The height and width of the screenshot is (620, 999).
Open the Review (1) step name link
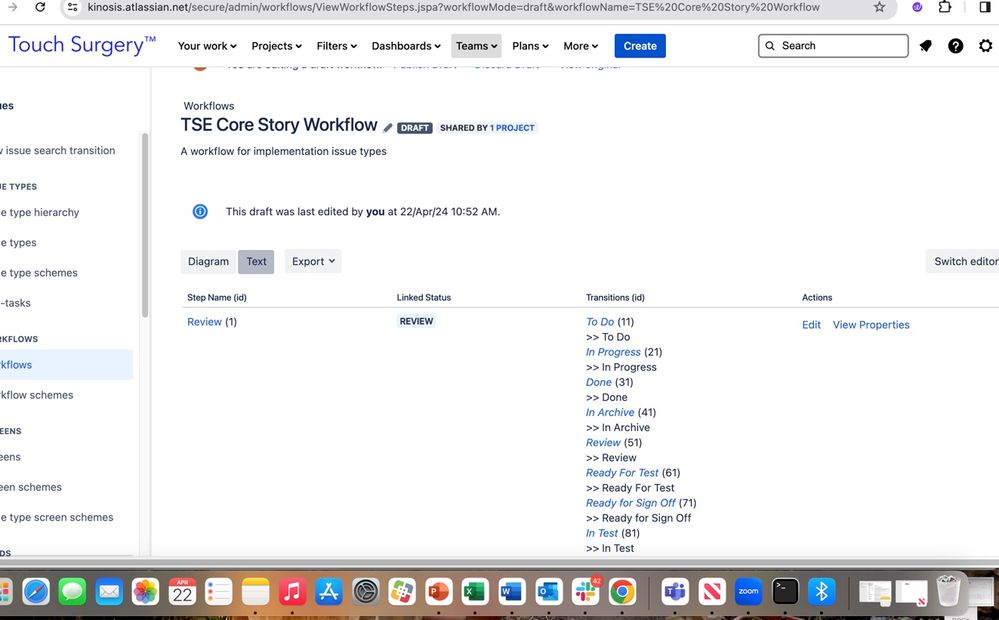click(x=205, y=322)
